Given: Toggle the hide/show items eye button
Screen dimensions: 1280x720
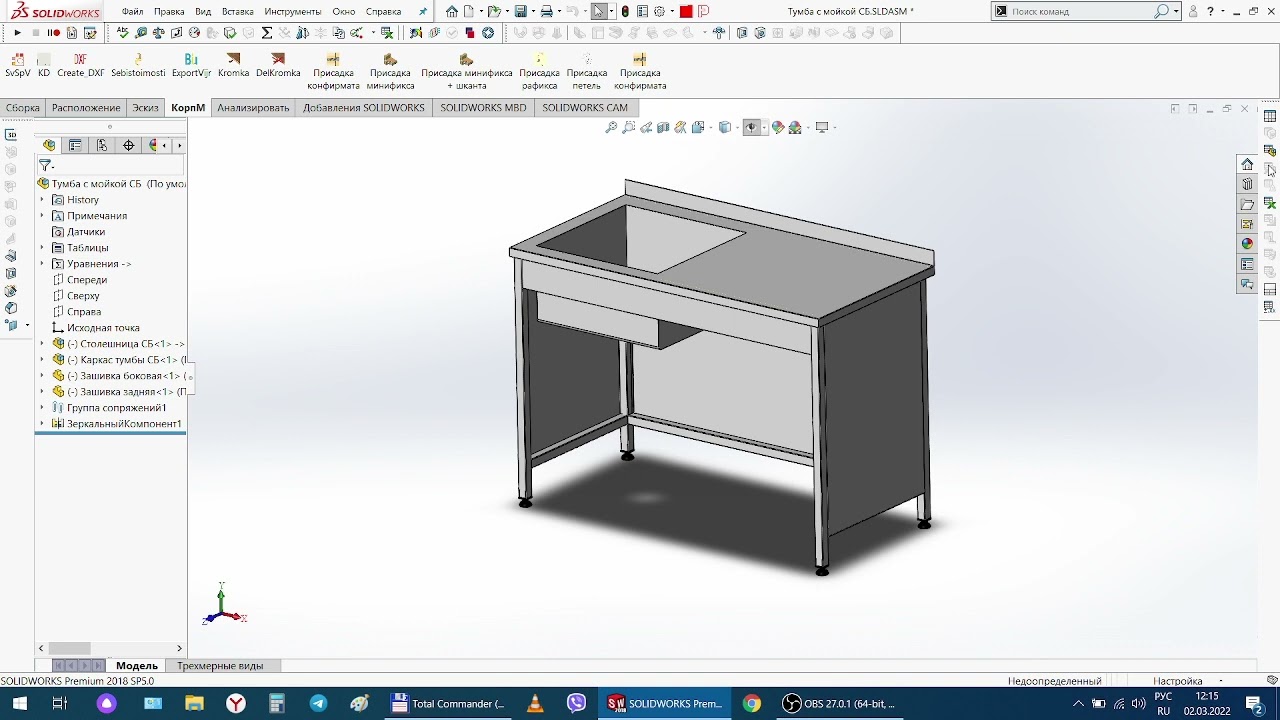Looking at the screenshot, I should (x=752, y=127).
